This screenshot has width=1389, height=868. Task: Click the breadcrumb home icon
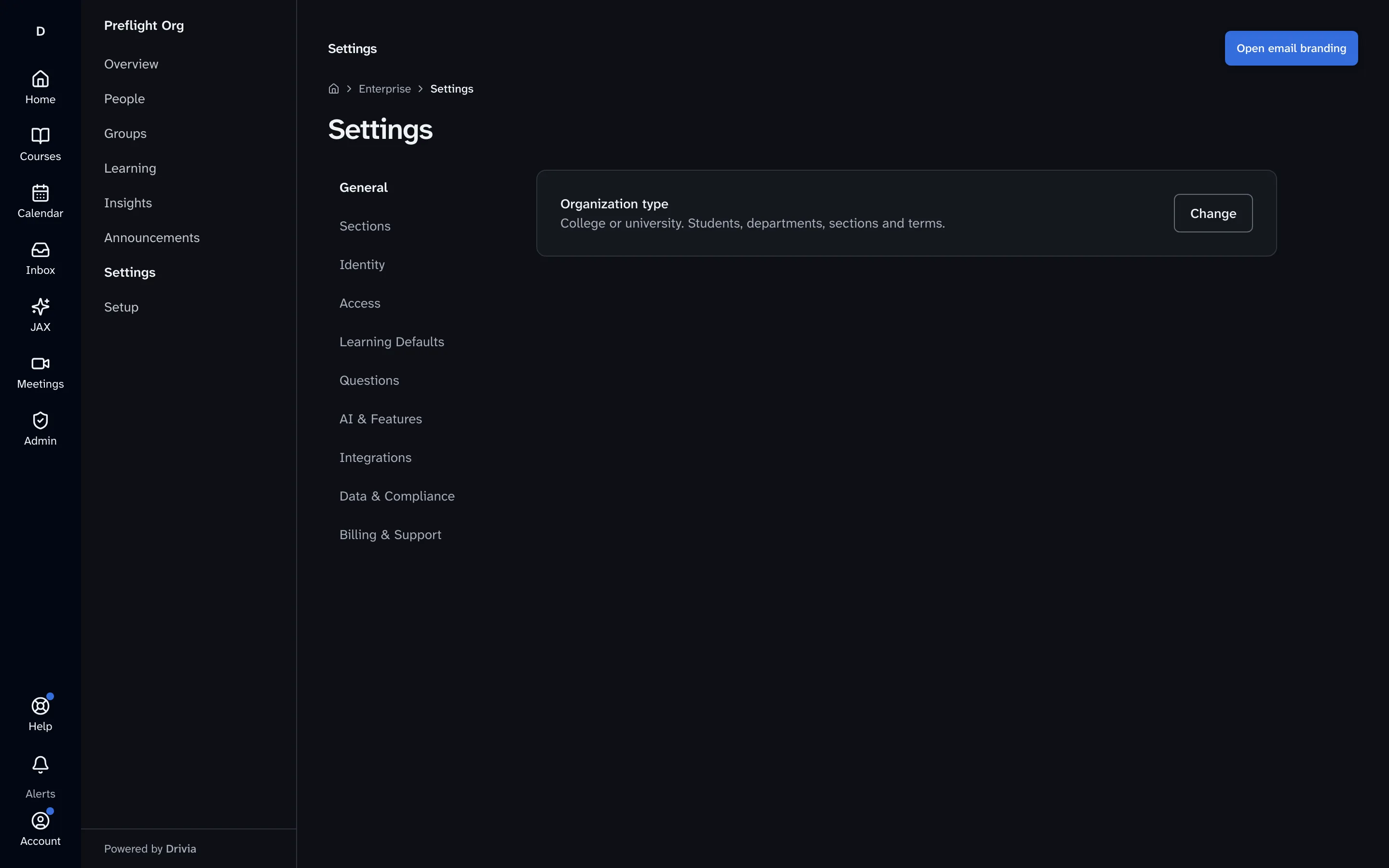pyautogui.click(x=333, y=88)
